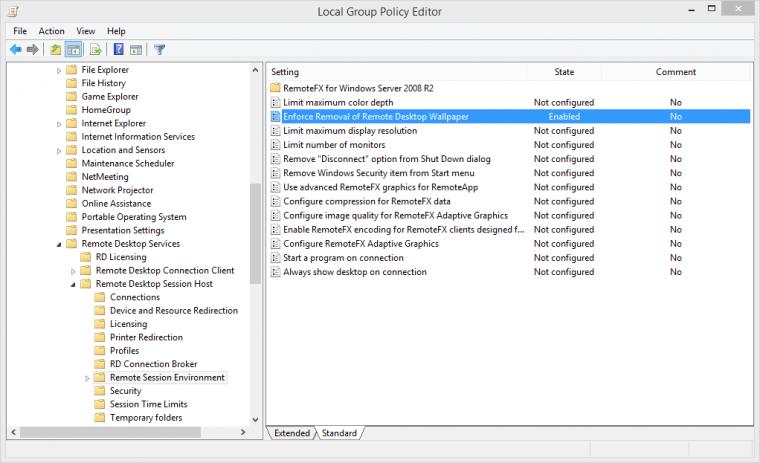The width and height of the screenshot is (760, 463).
Task: Sort by the State column header
Action: tap(564, 72)
